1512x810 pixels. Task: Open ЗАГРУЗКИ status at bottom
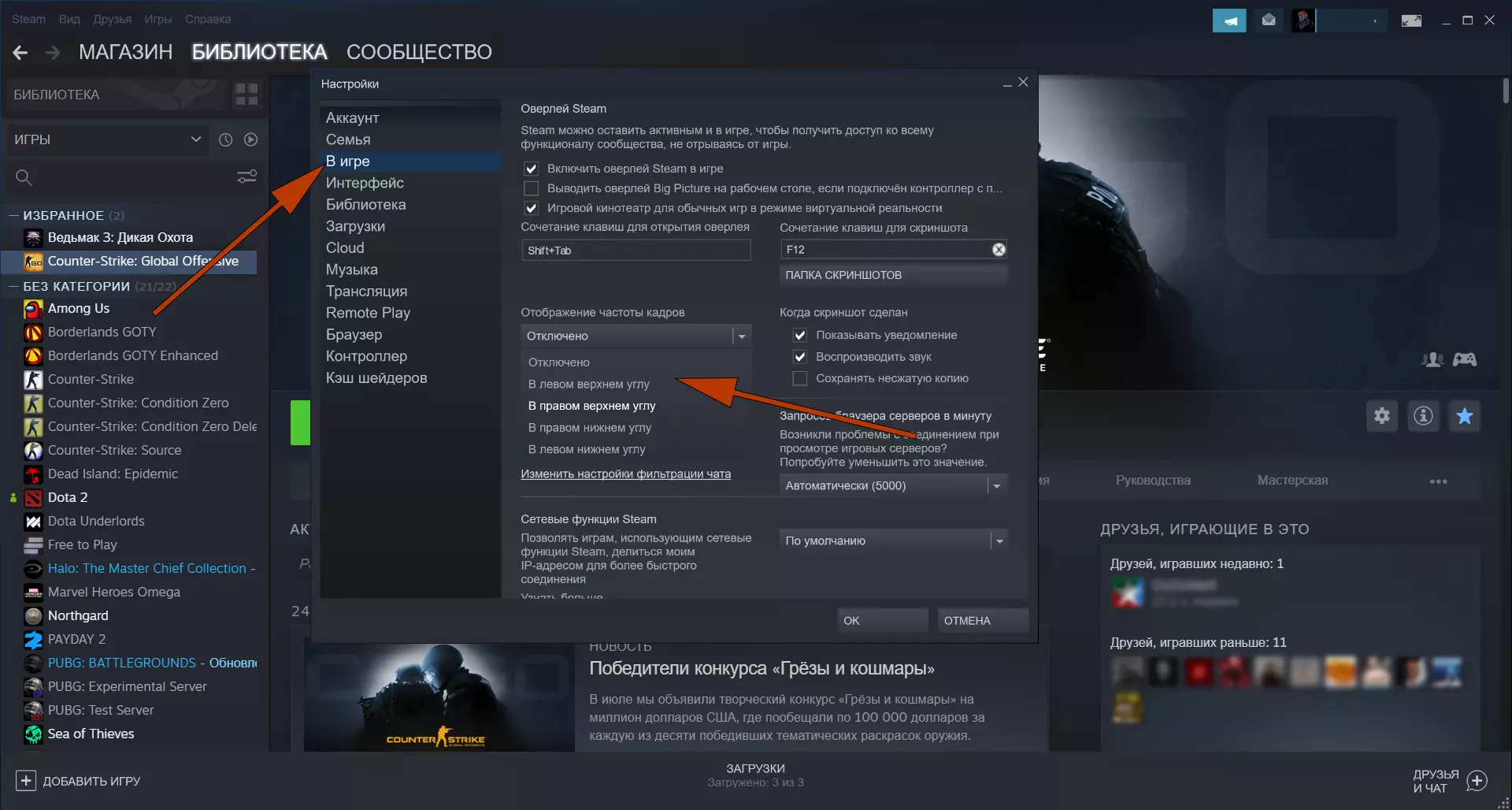click(x=755, y=775)
